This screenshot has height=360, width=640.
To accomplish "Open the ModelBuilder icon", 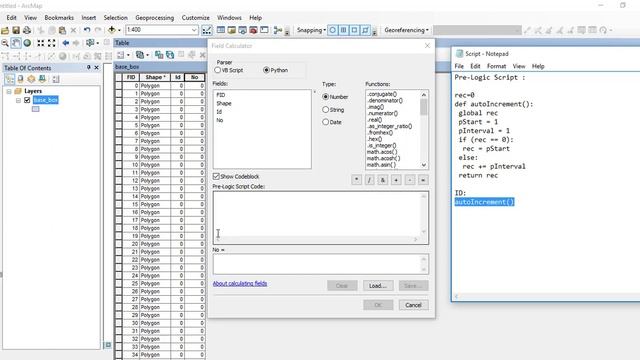I will coord(278,30).
